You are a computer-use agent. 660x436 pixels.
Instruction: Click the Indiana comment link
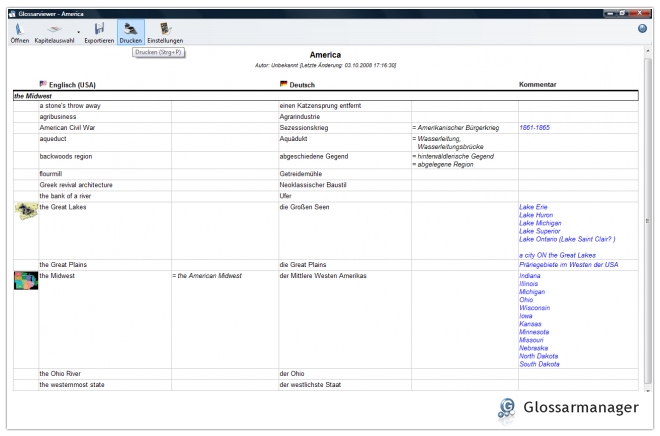(x=530, y=275)
